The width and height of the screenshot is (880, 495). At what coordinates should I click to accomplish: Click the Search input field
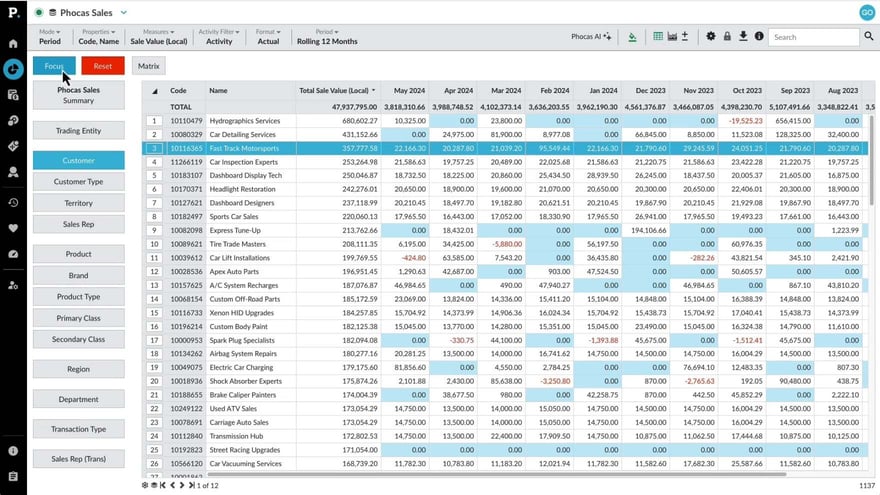pyautogui.click(x=814, y=37)
